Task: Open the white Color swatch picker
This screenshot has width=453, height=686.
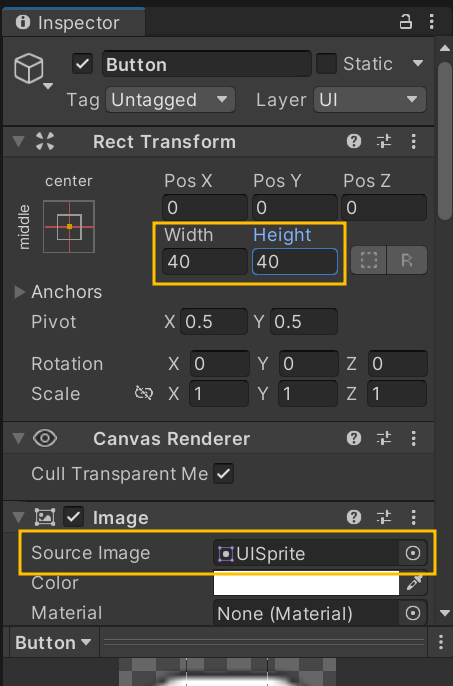Action: pos(306,583)
